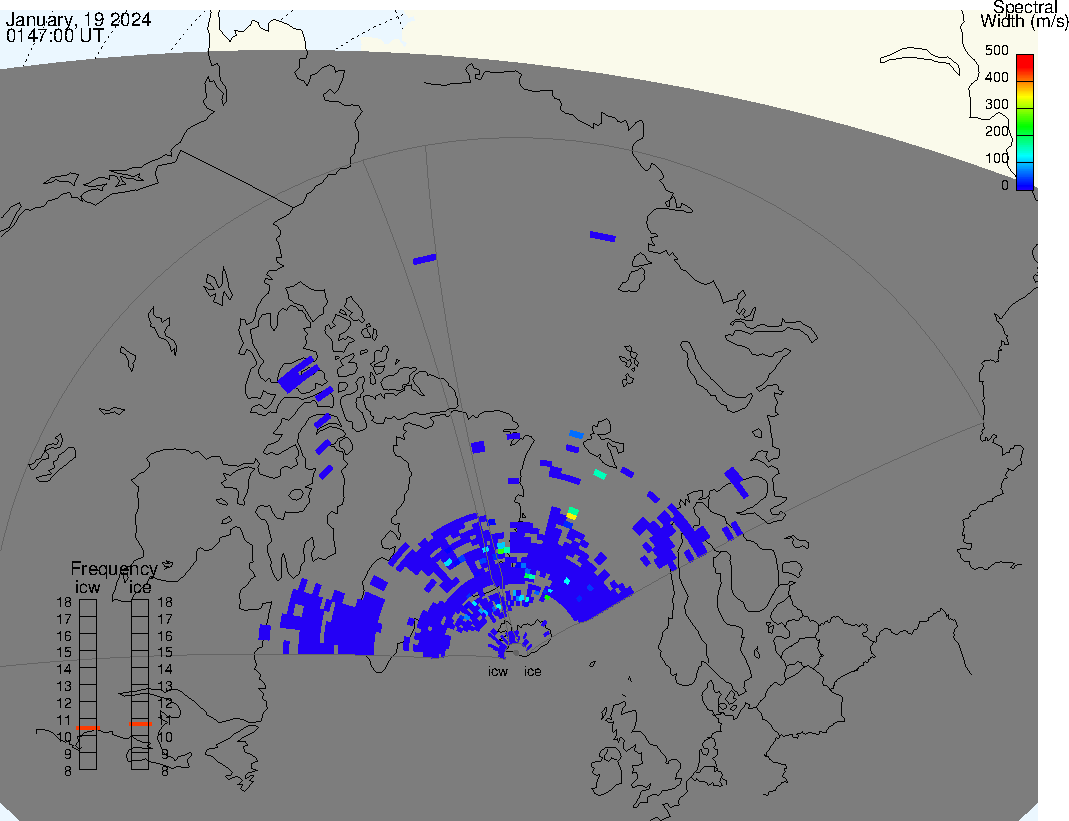Click the "Frequency" legend heading

(114, 569)
